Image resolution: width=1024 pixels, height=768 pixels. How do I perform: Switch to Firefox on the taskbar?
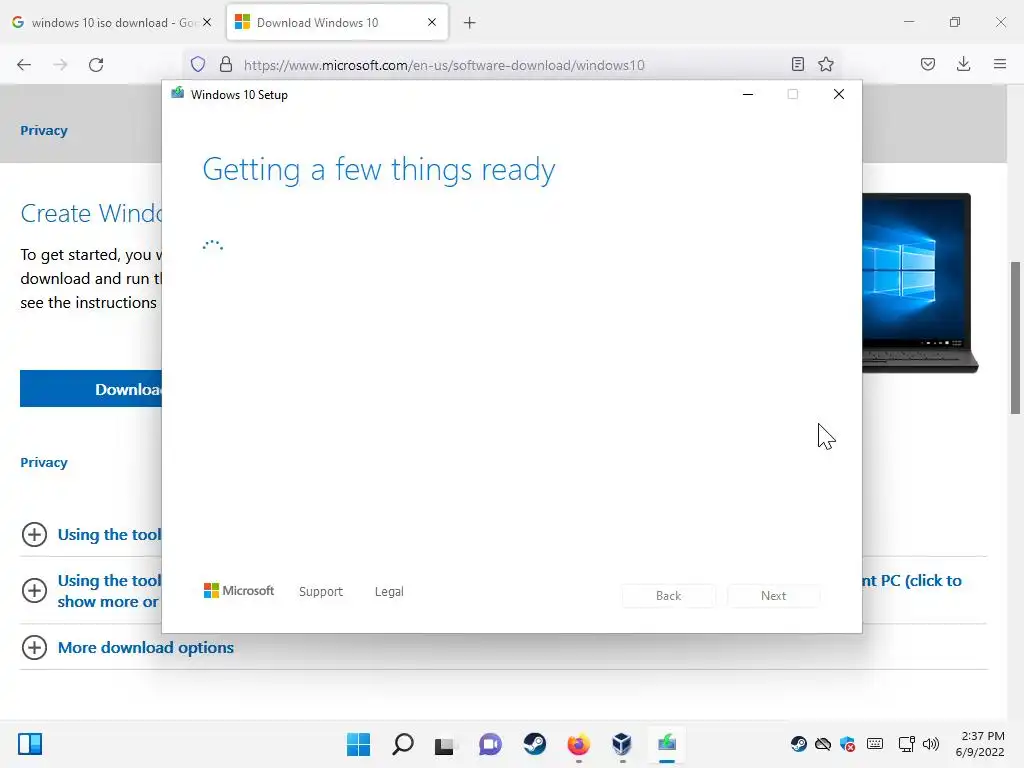coord(578,744)
